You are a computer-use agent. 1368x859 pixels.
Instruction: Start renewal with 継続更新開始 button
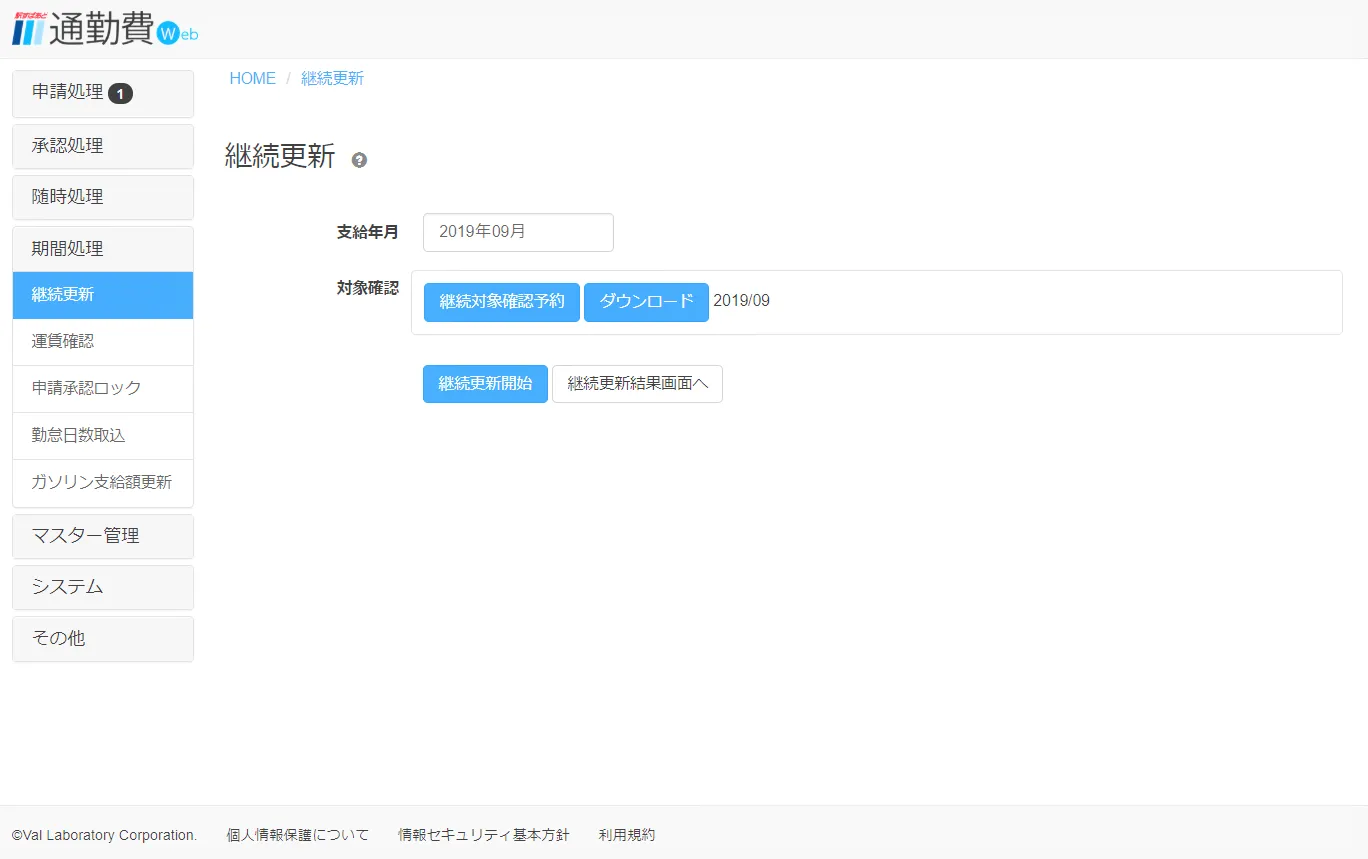click(x=485, y=383)
